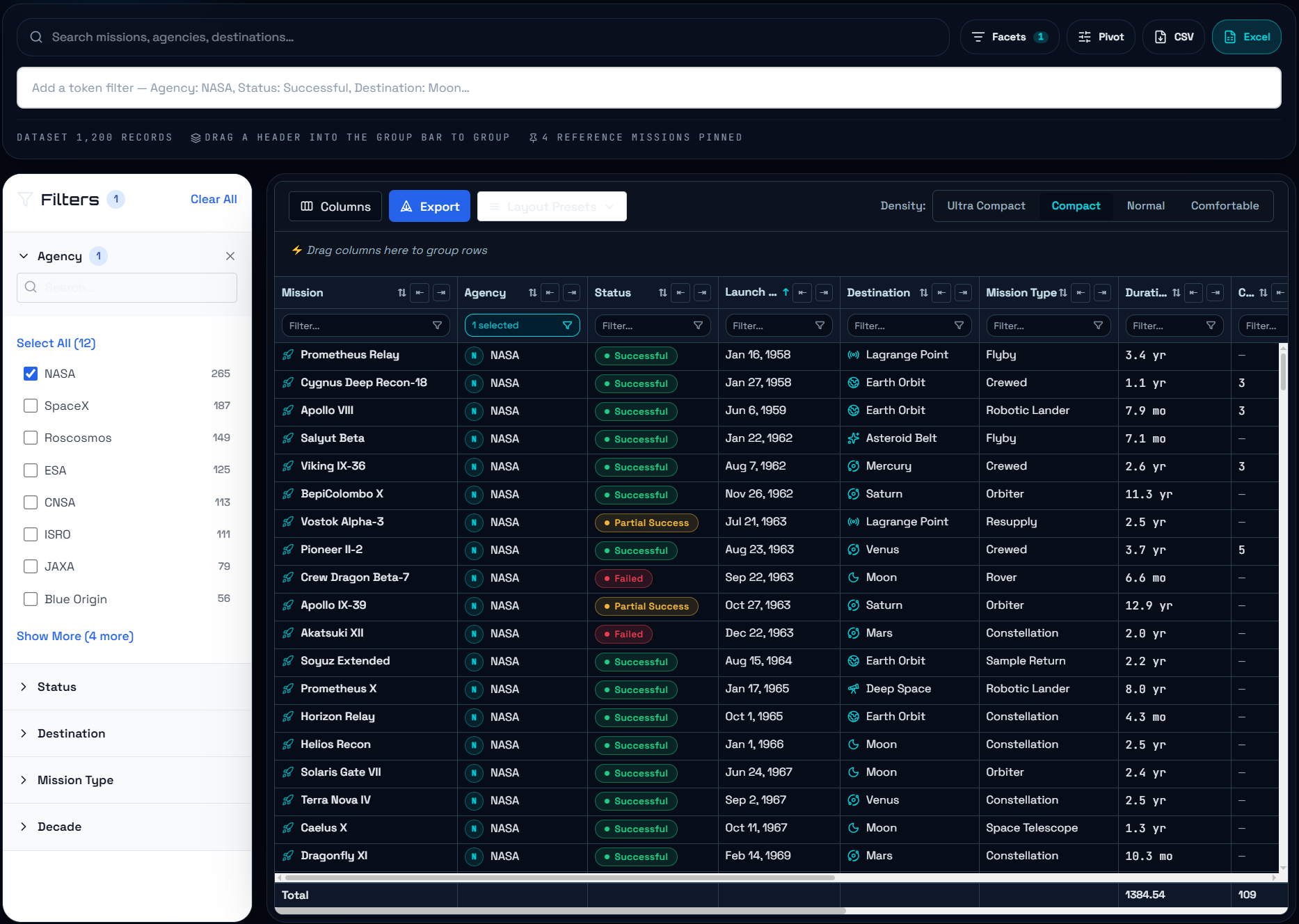The image size is (1299, 924).
Task: Expand the Destination filter group
Action: click(x=24, y=733)
